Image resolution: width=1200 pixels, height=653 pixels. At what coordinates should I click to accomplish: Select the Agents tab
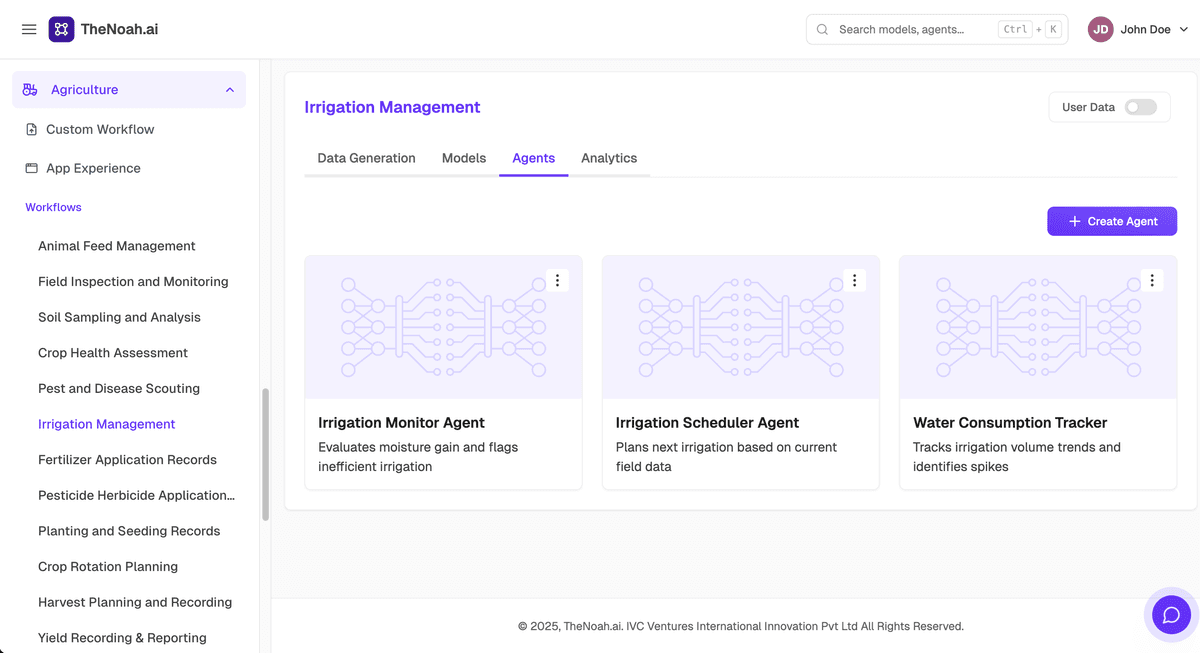[x=534, y=158]
